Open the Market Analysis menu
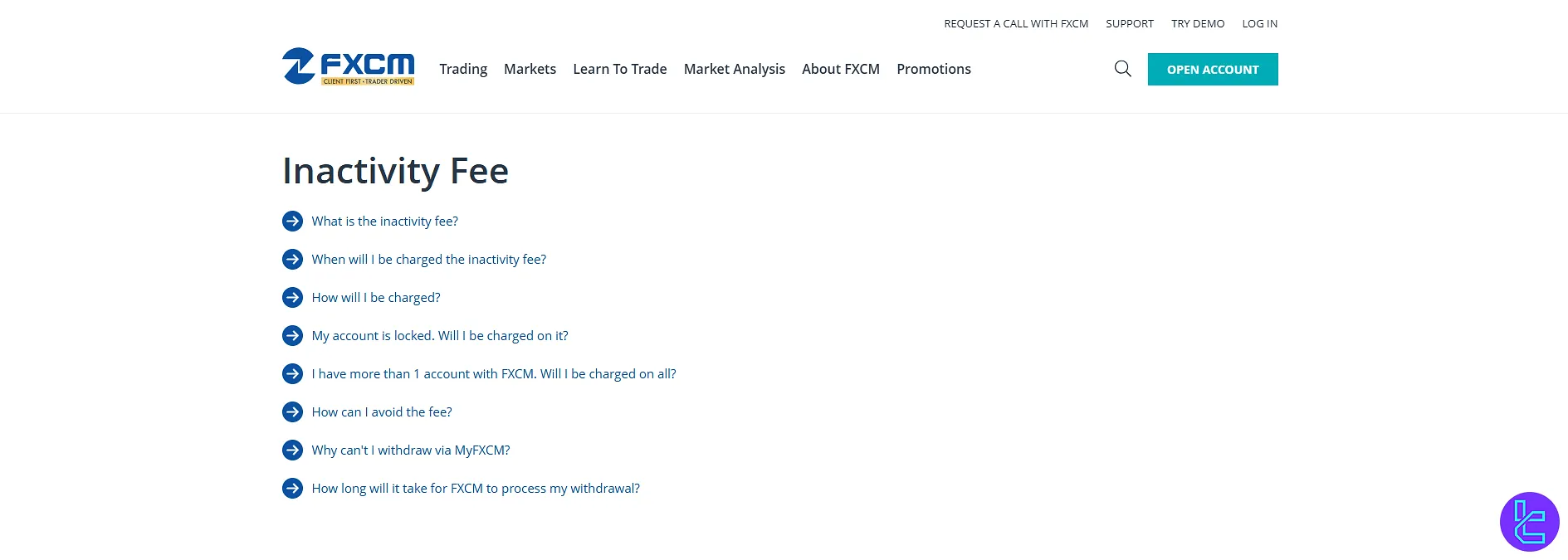The image size is (1568, 560). point(735,69)
